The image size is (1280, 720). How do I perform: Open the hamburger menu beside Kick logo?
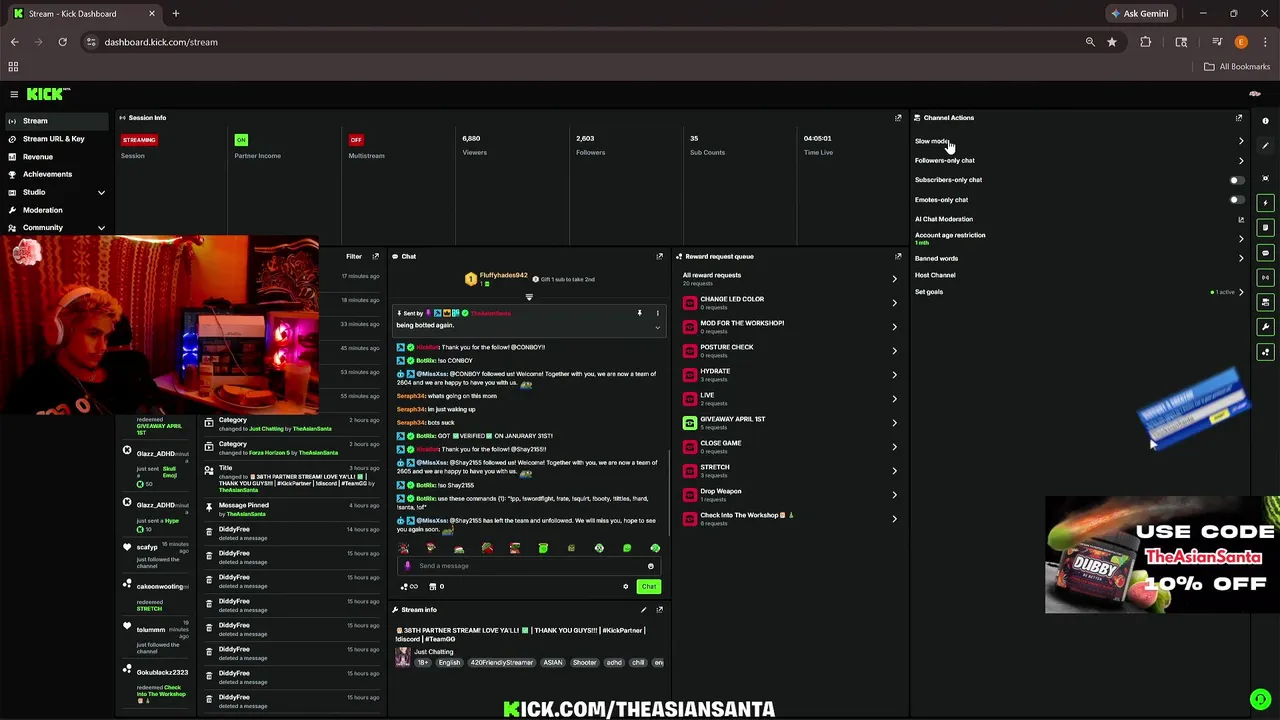click(x=14, y=94)
